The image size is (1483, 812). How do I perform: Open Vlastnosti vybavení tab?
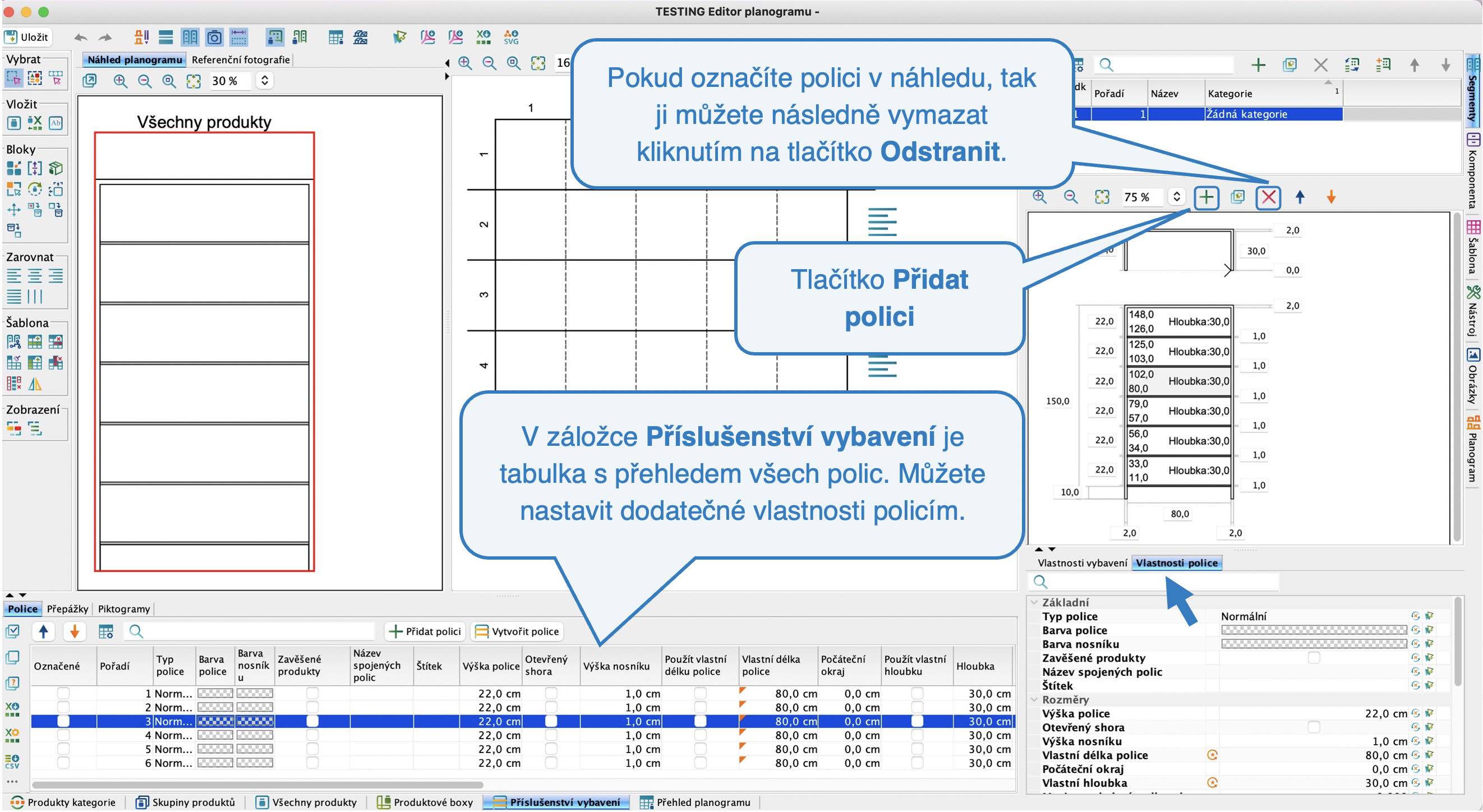coord(1083,564)
